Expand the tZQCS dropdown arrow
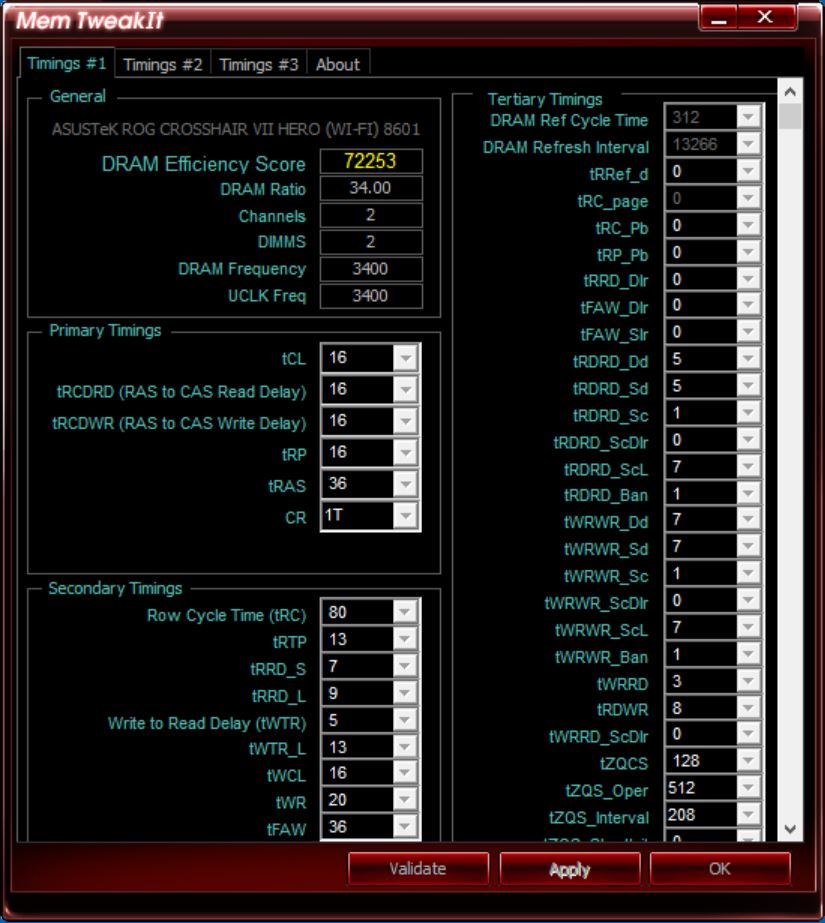825x923 pixels. coord(749,761)
